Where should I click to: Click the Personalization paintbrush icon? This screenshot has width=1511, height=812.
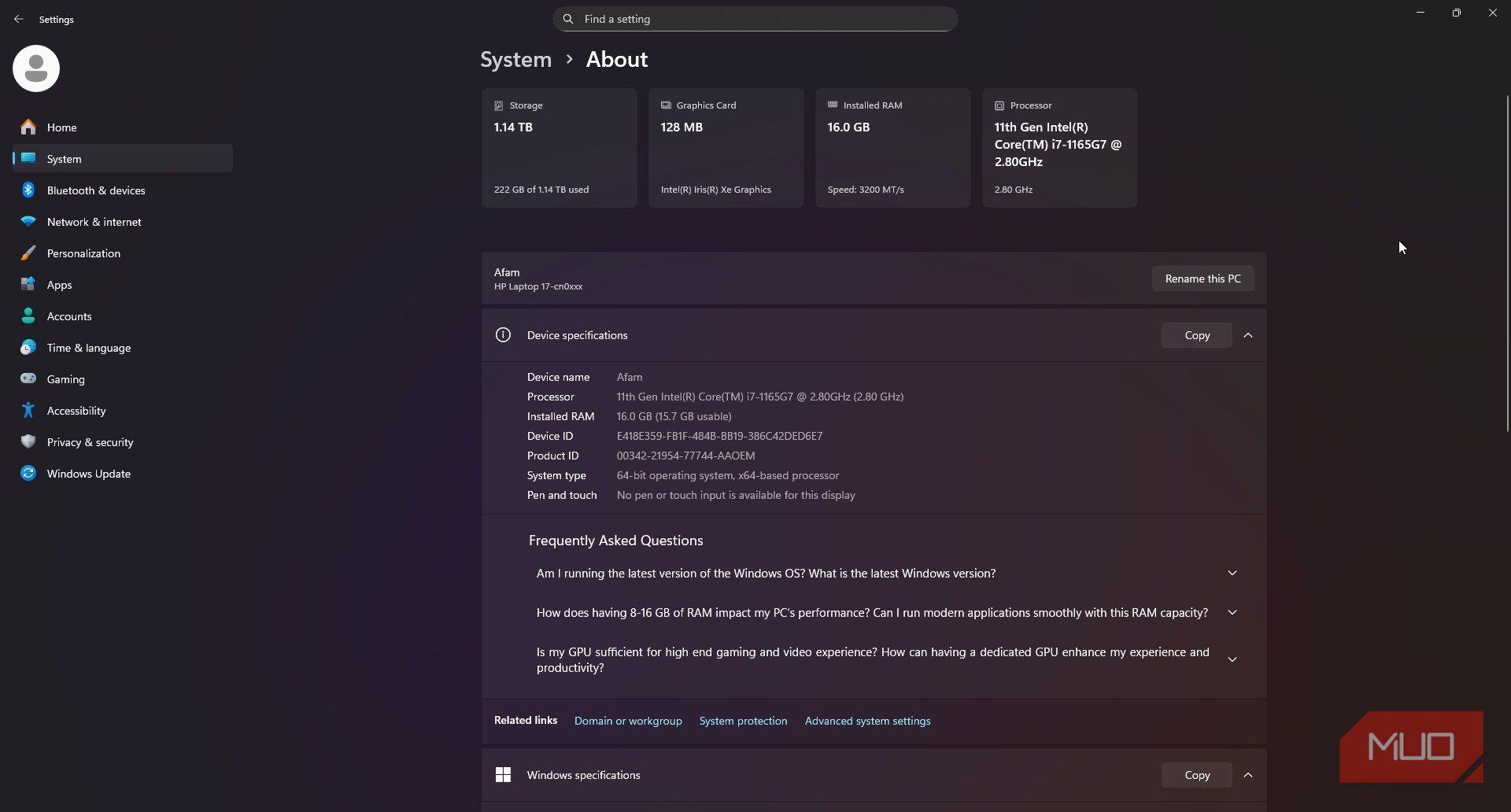tap(28, 253)
